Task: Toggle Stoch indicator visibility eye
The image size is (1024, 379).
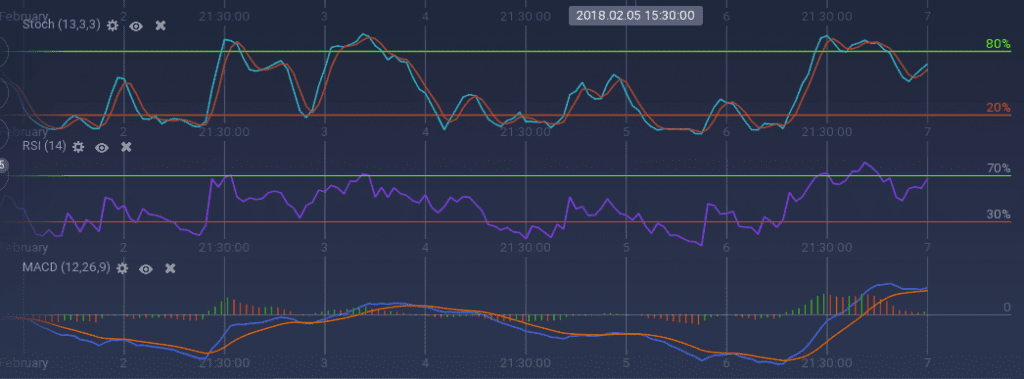Action: click(x=136, y=25)
